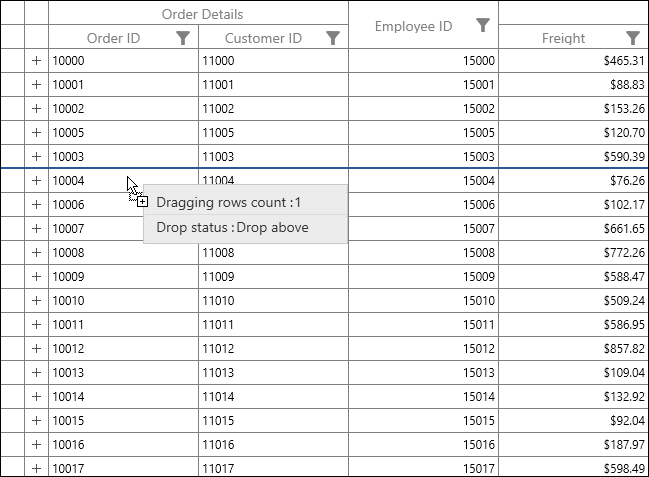This screenshot has width=649, height=477.
Task: Expand the order 10012 record
Action: coord(37,349)
